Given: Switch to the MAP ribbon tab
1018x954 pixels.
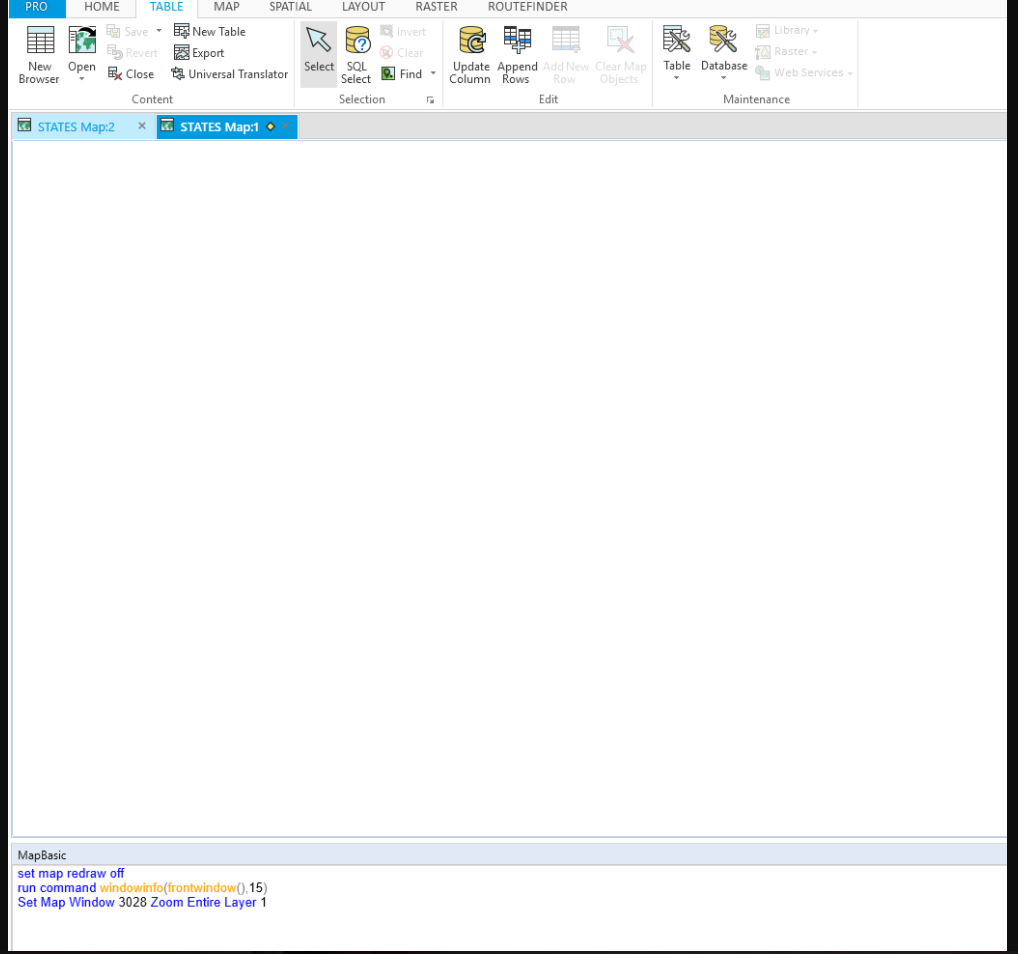Looking at the screenshot, I should click(226, 7).
